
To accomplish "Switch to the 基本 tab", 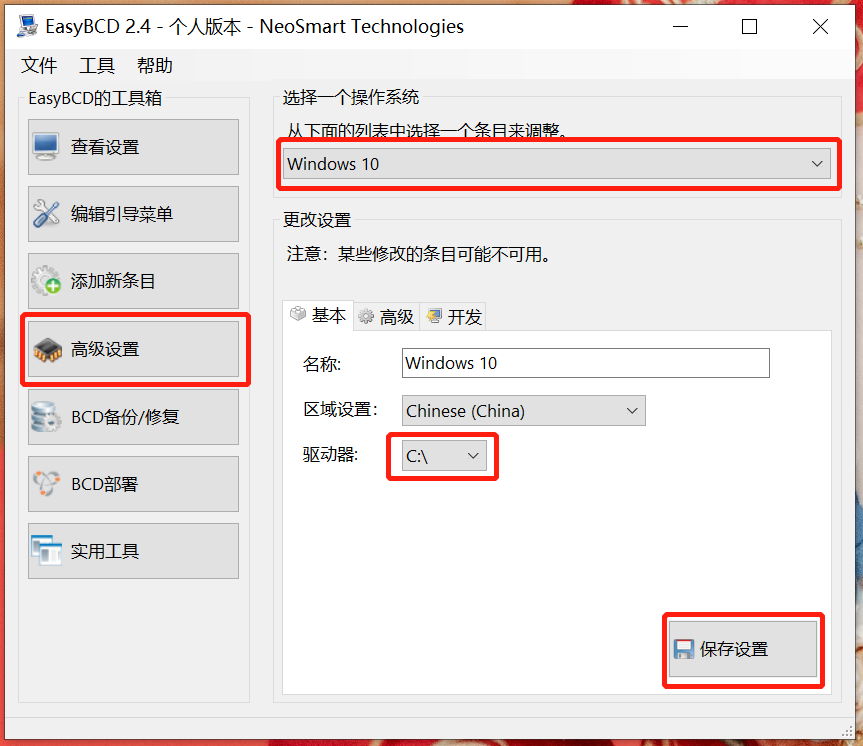I will [318, 315].
